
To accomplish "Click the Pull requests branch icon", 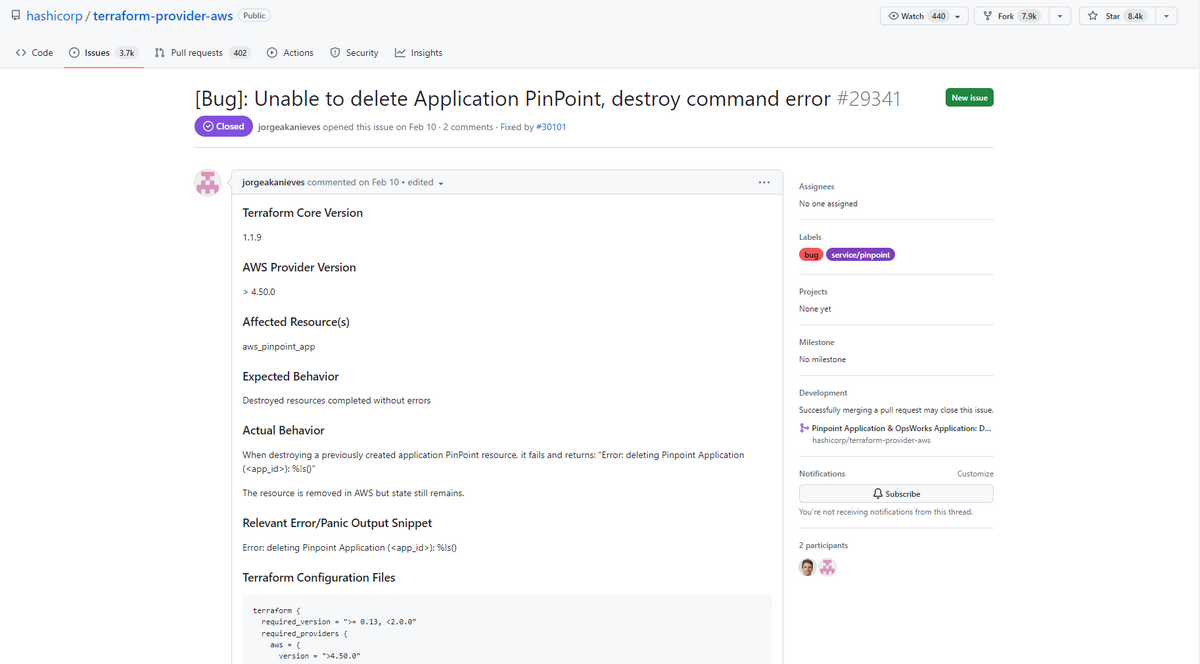I will click(160, 53).
